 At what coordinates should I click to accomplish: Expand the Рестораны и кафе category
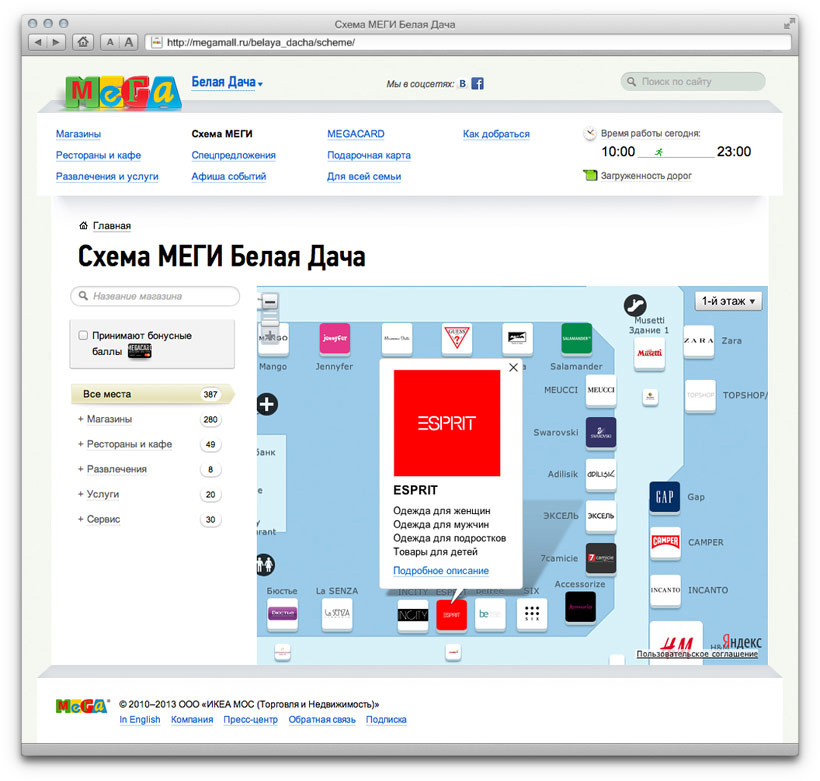tap(127, 444)
